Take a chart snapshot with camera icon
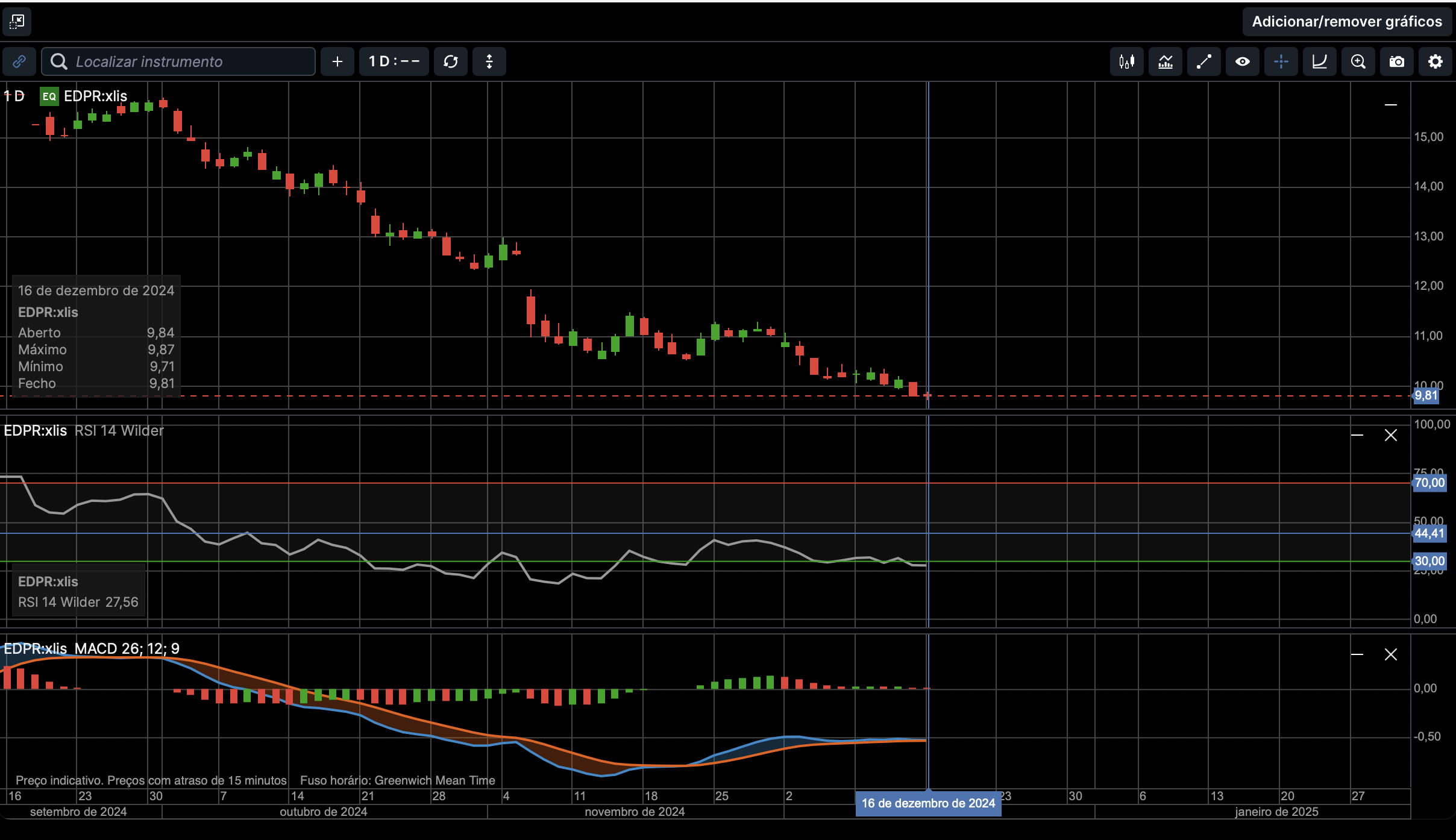 1396,61
